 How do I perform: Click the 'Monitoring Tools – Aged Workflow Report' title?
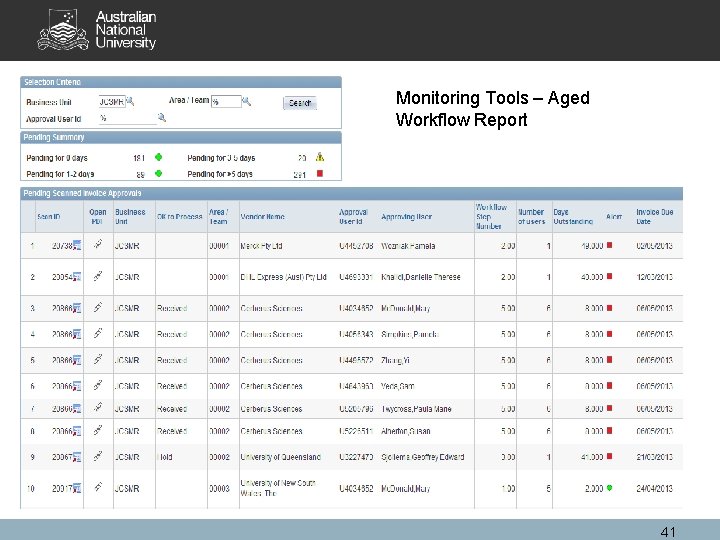[x=493, y=108]
